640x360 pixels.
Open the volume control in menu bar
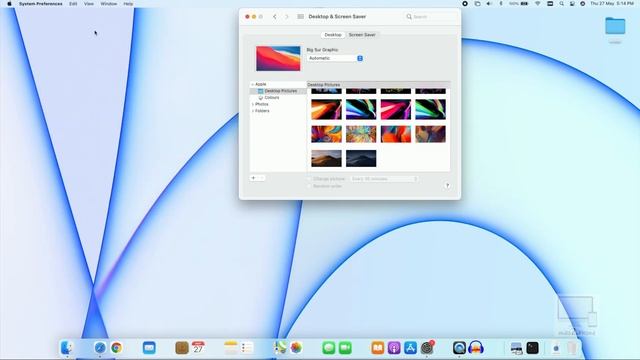click(x=489, y=4)
